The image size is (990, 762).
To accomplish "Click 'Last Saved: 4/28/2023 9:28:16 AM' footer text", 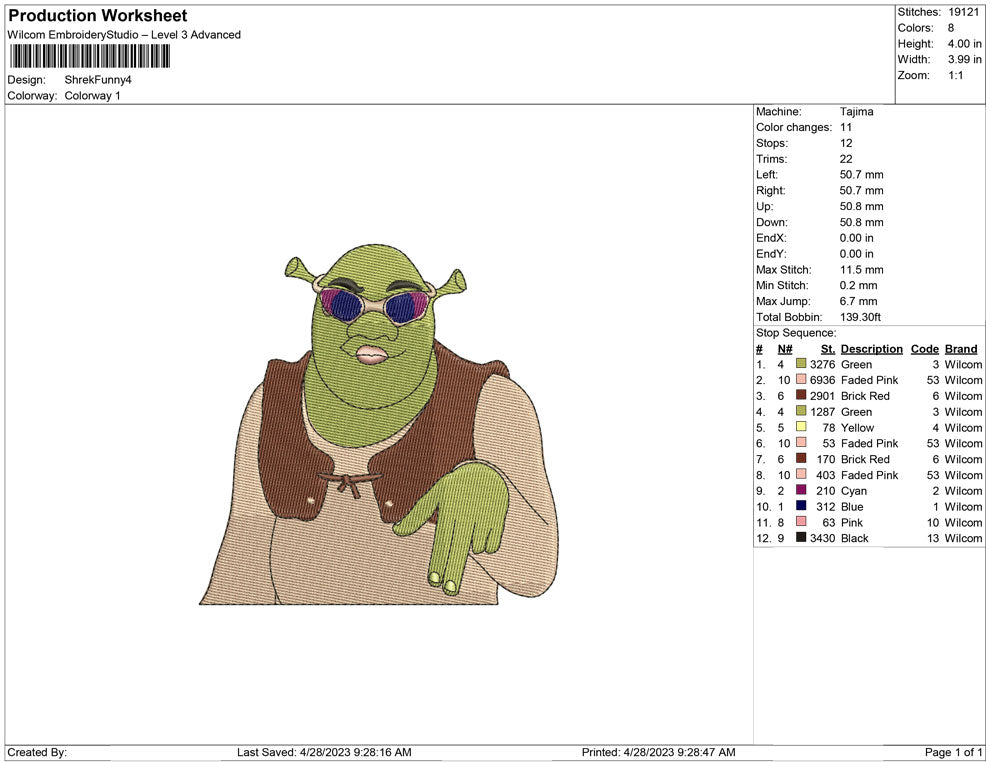I will click(x=325, y=752).
